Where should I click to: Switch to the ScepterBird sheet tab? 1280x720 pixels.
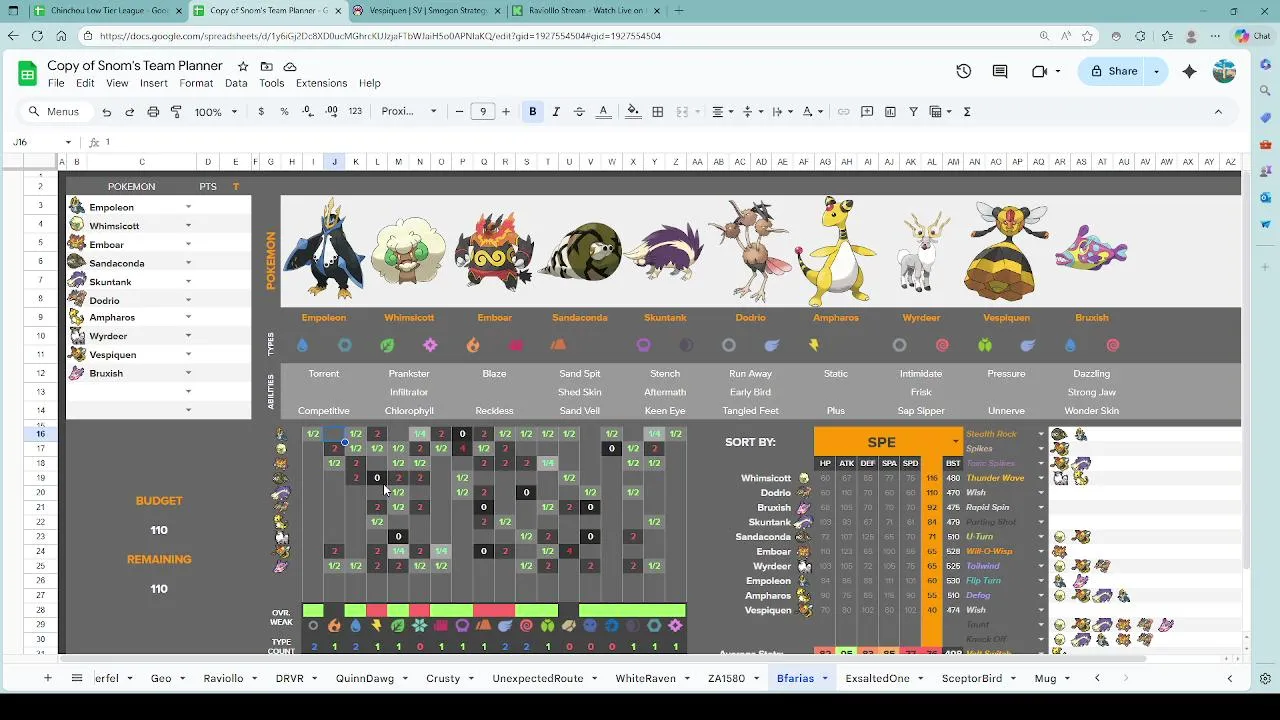click(978, 678)
